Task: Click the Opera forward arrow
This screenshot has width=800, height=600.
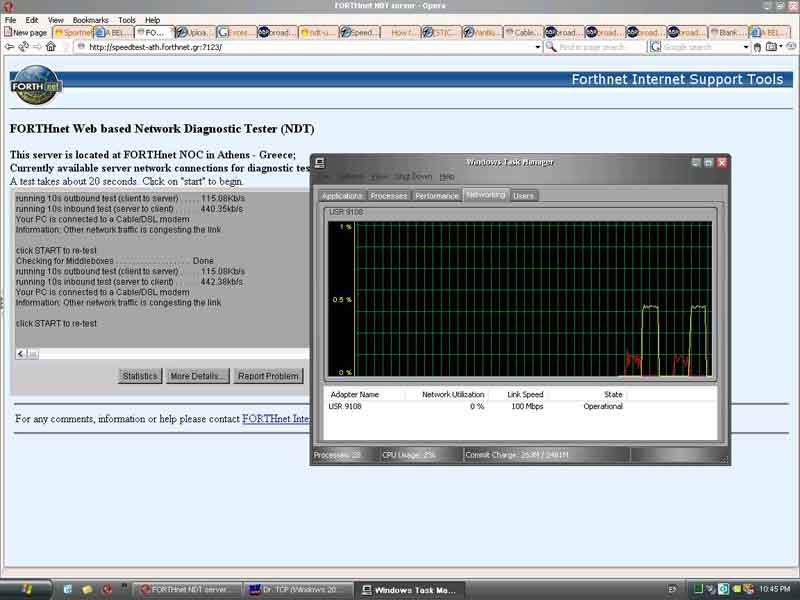Action: point(37,47)
